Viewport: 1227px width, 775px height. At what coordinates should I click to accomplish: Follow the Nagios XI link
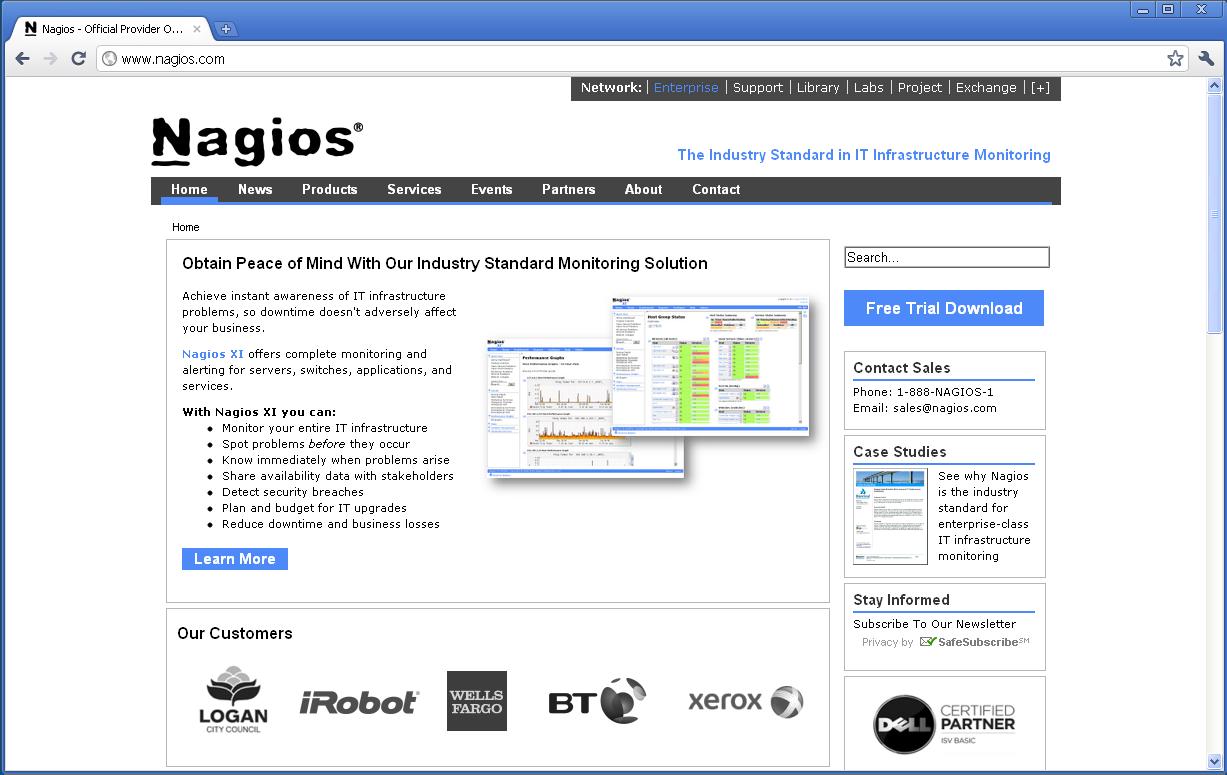[212, 354]
